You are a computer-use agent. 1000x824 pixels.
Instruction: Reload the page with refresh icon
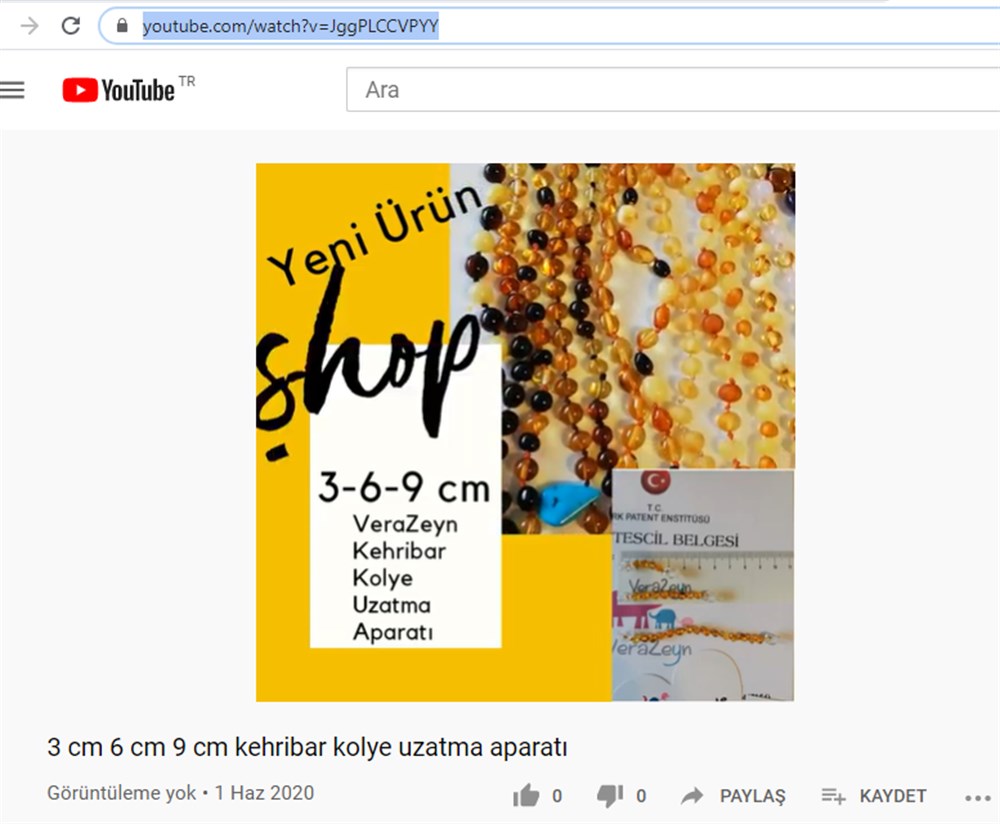71,26
